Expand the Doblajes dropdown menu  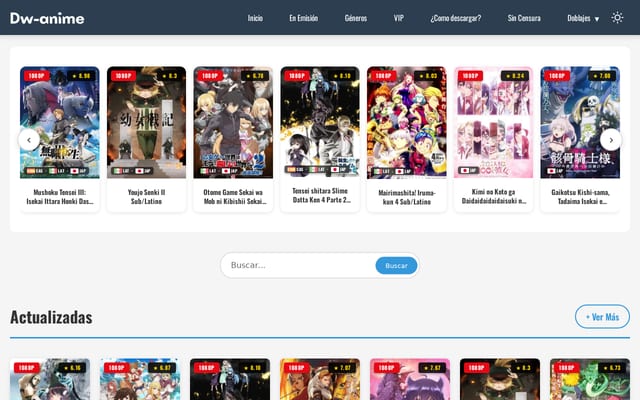583,18
